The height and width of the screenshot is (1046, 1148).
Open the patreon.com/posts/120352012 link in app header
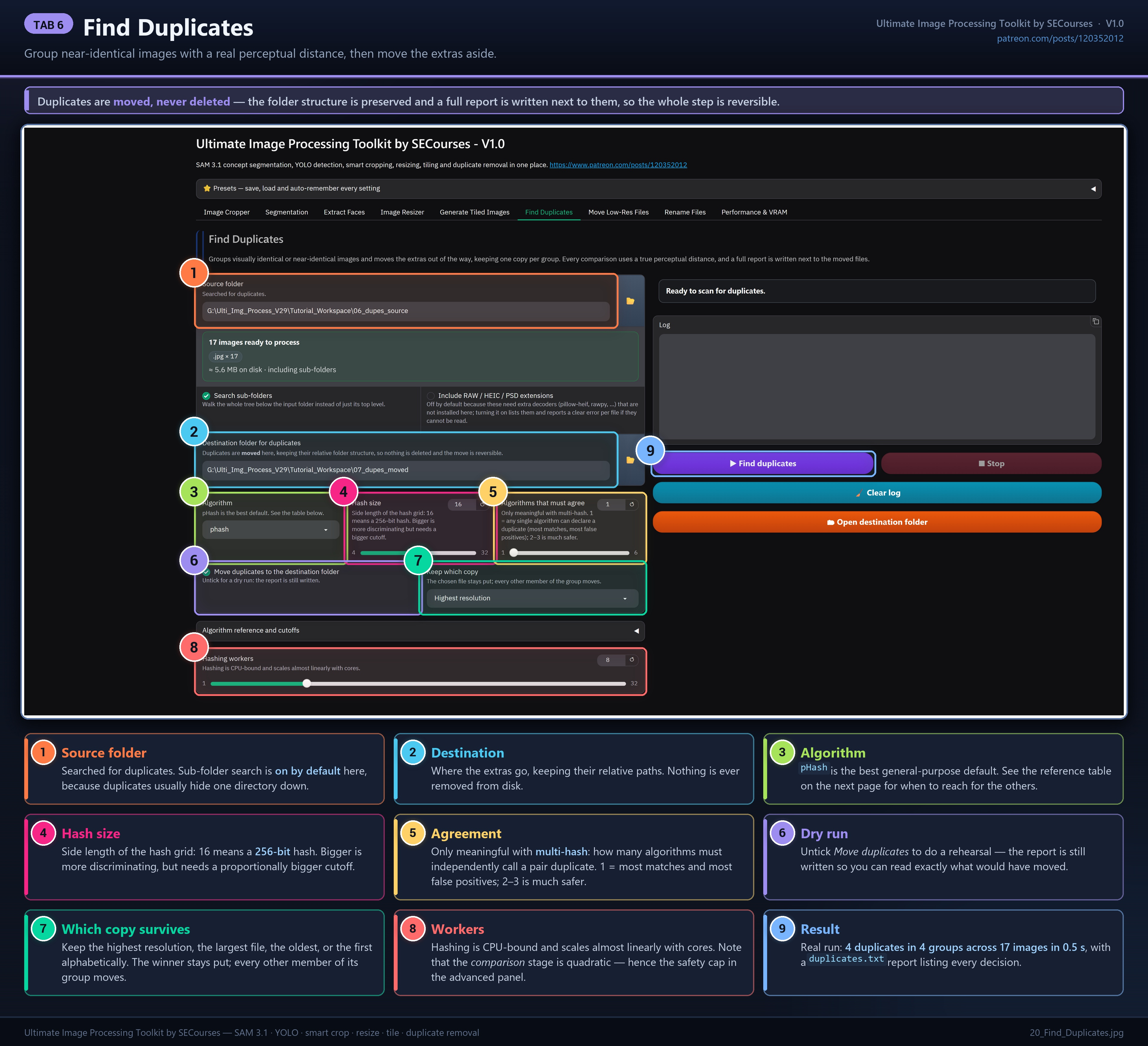coord(618,165)
